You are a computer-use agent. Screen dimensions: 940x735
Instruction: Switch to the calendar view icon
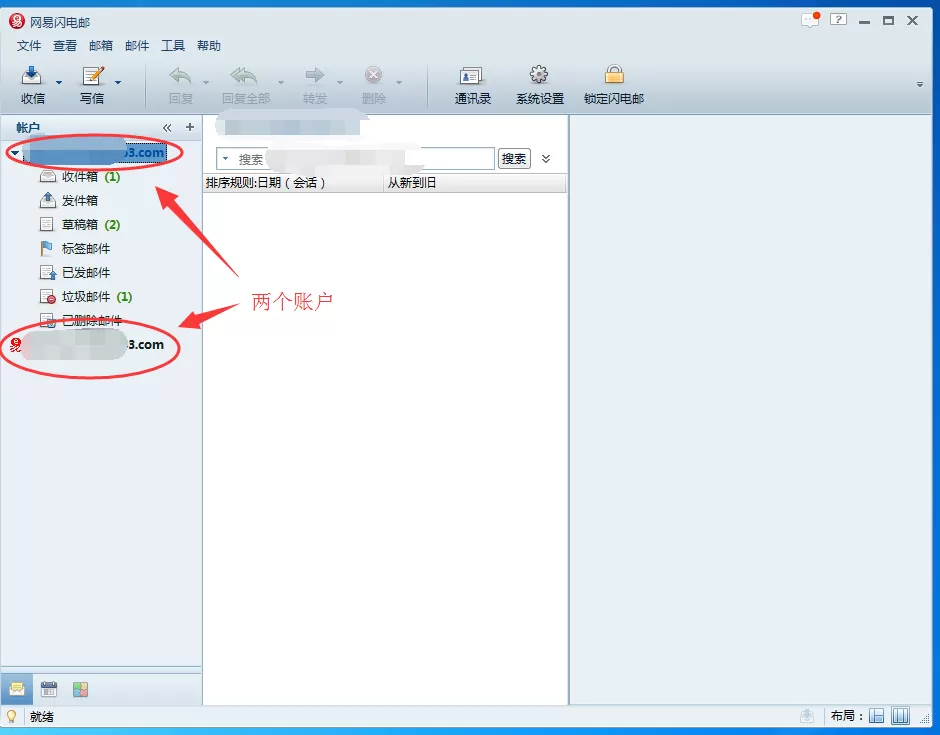tap(49, 689)
